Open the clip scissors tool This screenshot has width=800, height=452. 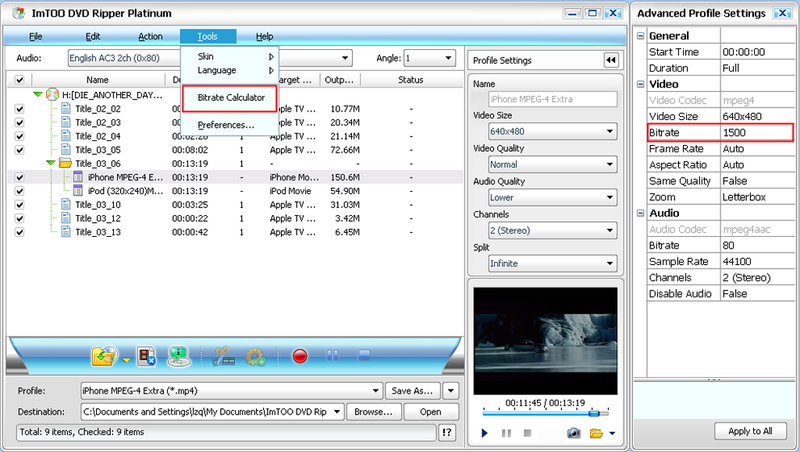[x=223, y=356]
